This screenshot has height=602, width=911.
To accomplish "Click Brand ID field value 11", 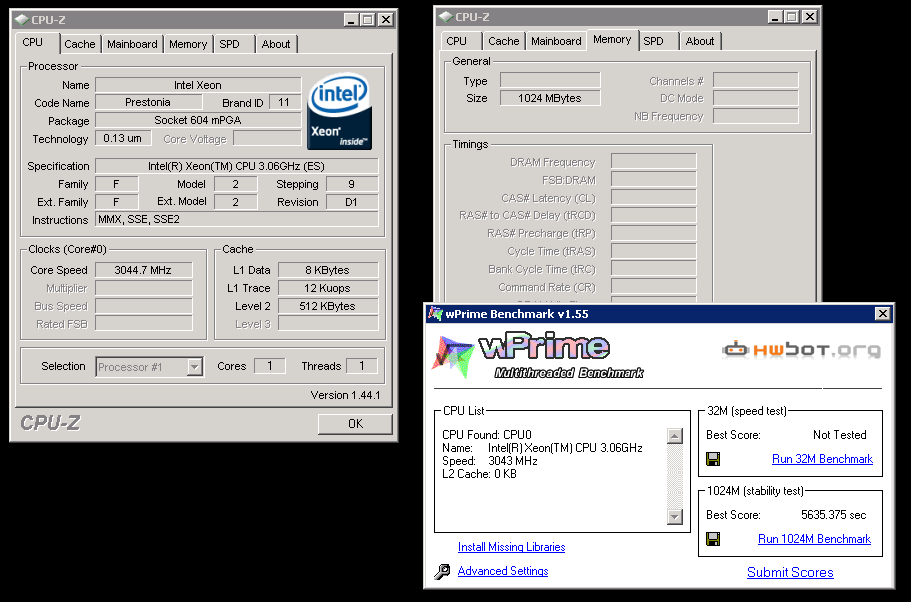I will (x=285, y=102).
